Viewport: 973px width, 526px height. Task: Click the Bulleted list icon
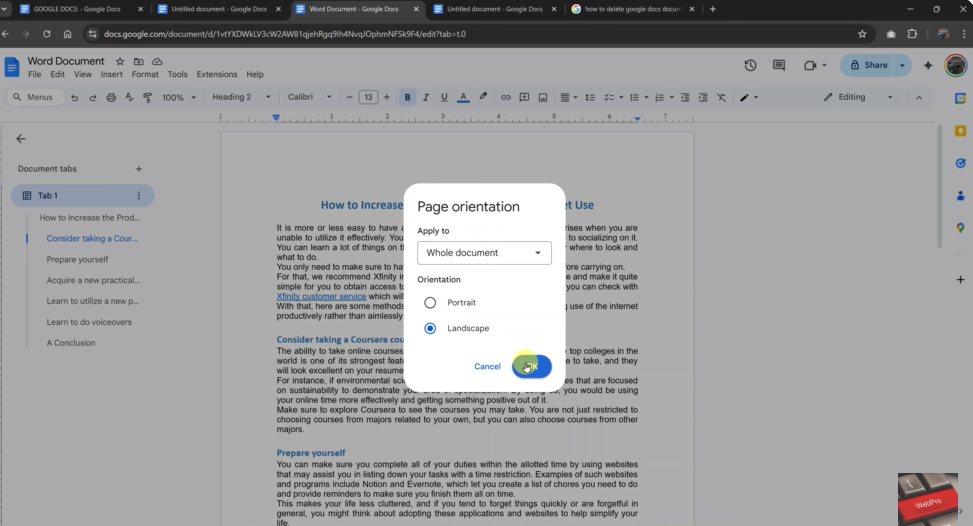634,97
